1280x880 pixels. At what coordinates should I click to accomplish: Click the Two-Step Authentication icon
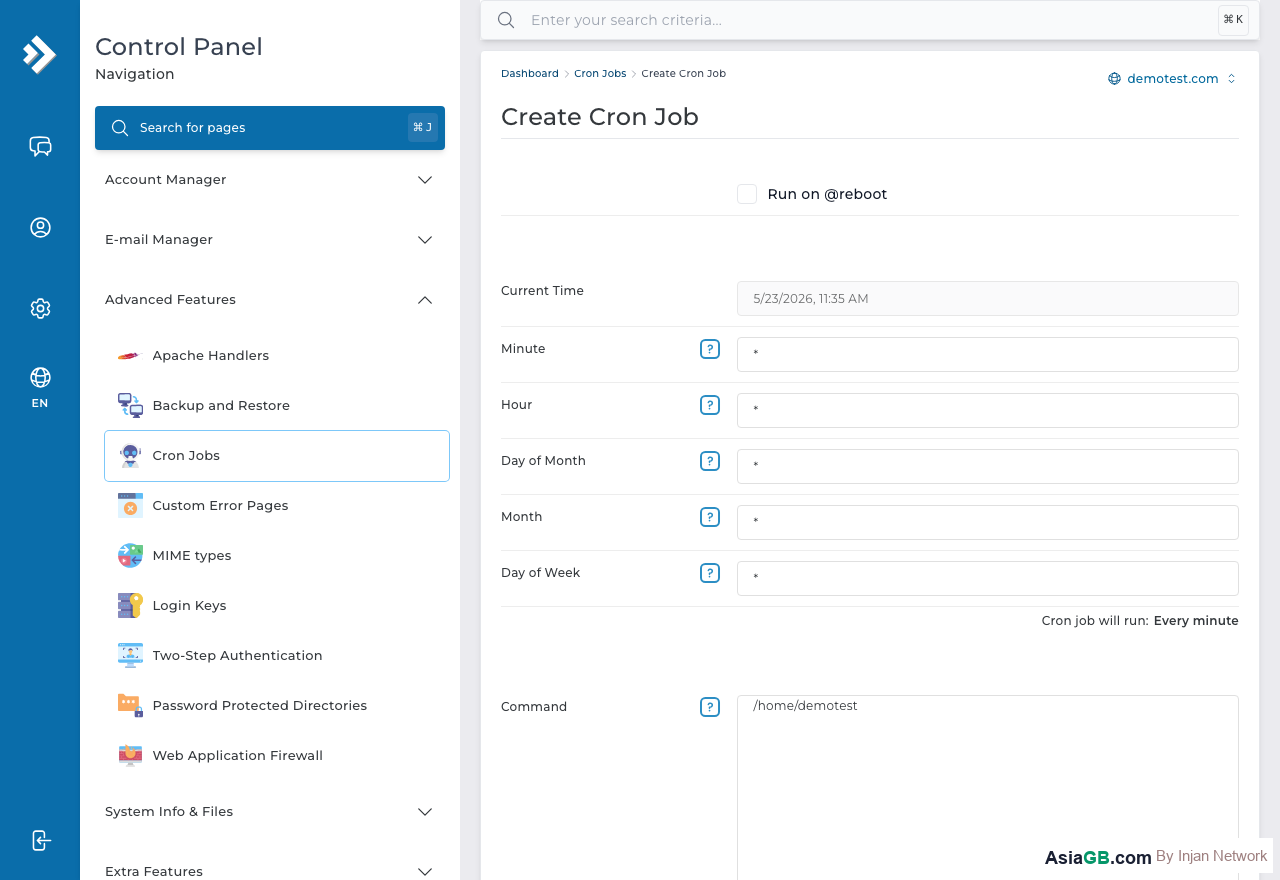(x=130, y=656)
